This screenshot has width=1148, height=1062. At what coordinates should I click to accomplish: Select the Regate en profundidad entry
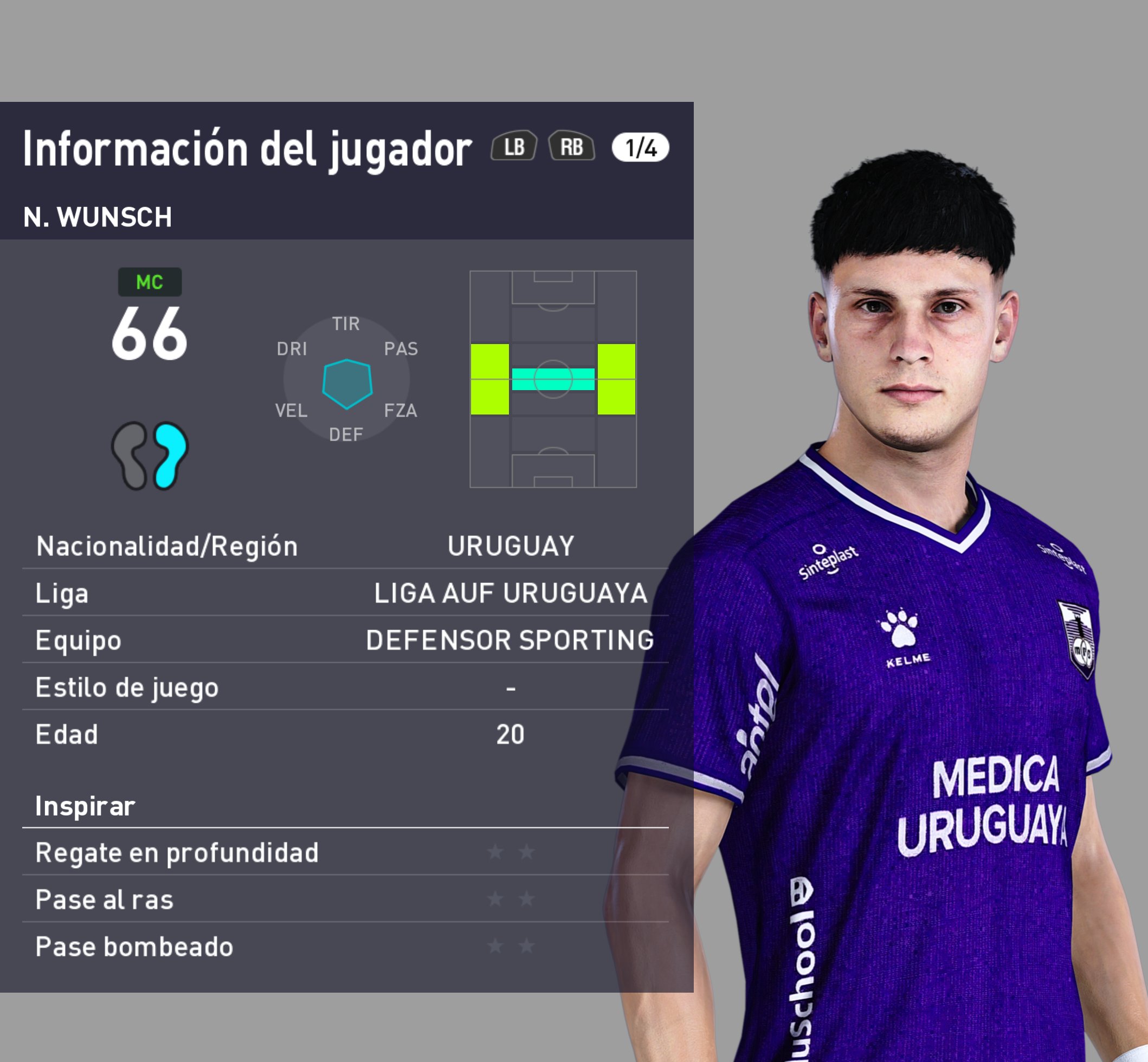pos(345,852)
